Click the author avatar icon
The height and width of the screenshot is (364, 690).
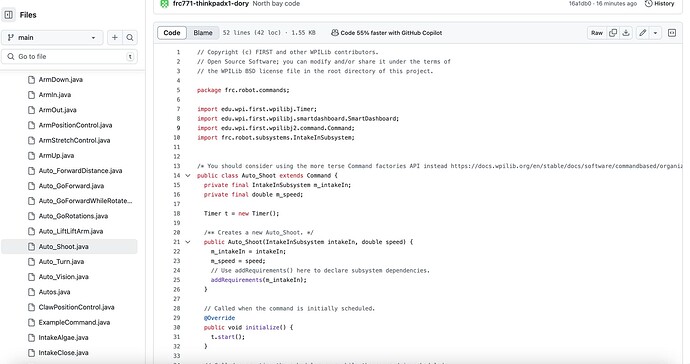click(x=165, y=4)
